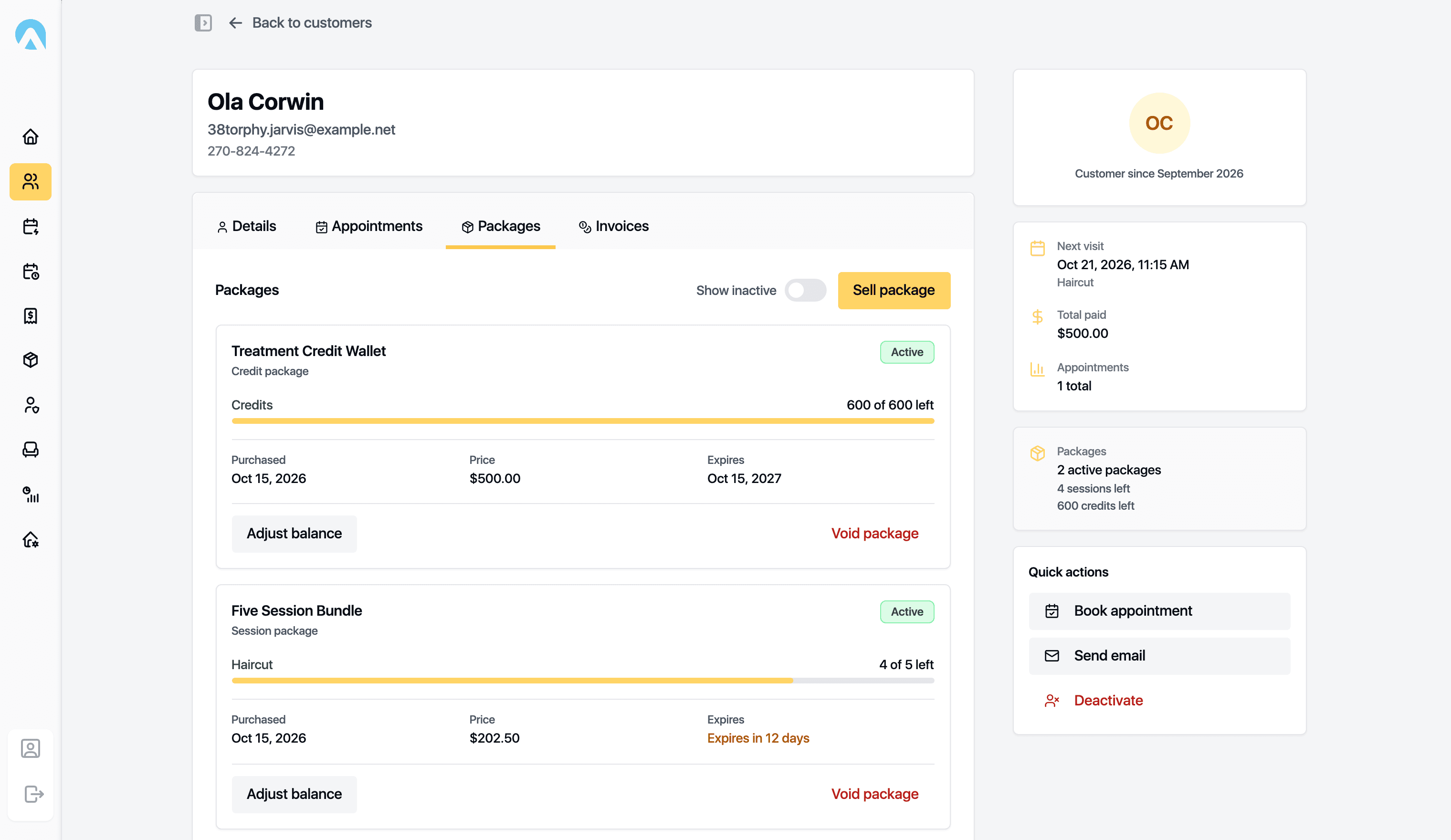
Task: Toggle the Show inactive switch
Action: (x=805, y=290)
